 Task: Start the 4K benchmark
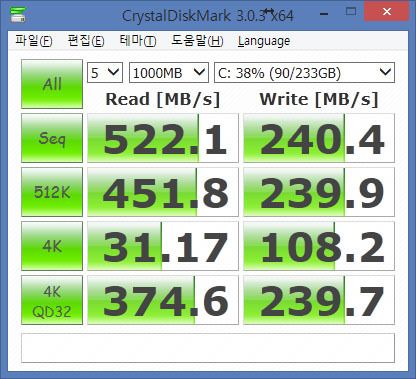[x=52, y=246]
